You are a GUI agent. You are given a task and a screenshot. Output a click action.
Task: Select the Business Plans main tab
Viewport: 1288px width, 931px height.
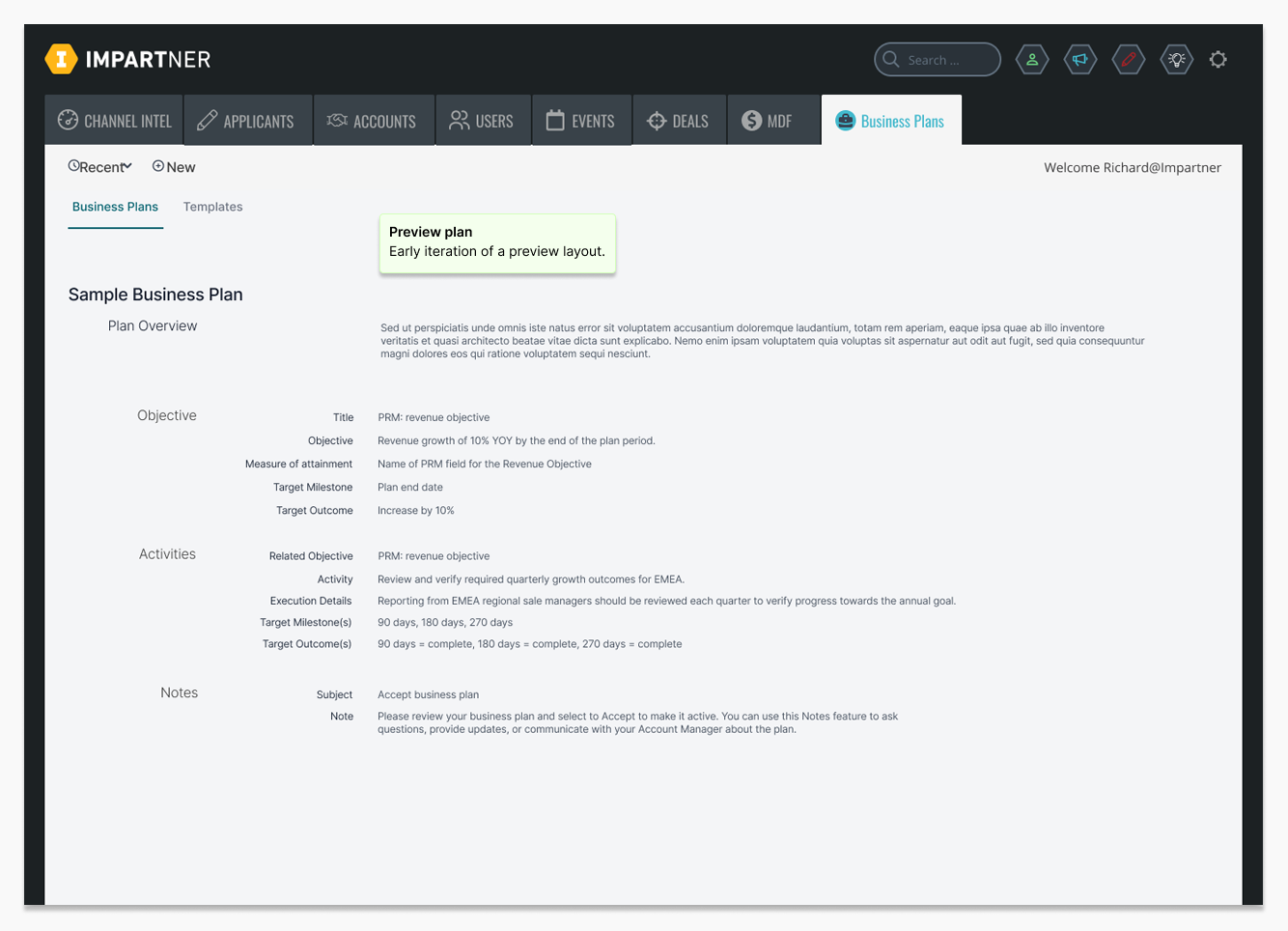[x=890, y=121]
